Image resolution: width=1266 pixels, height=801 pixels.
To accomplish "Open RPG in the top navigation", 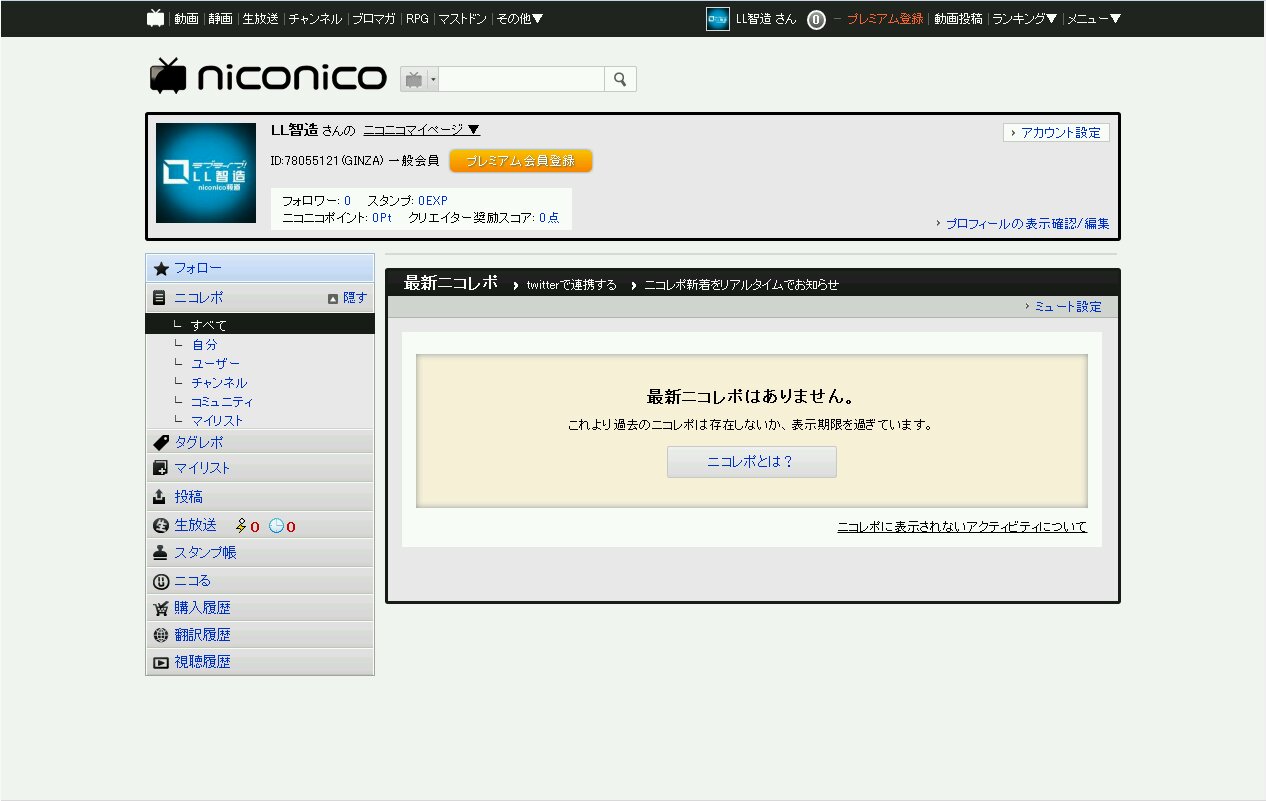I will 417,19.
